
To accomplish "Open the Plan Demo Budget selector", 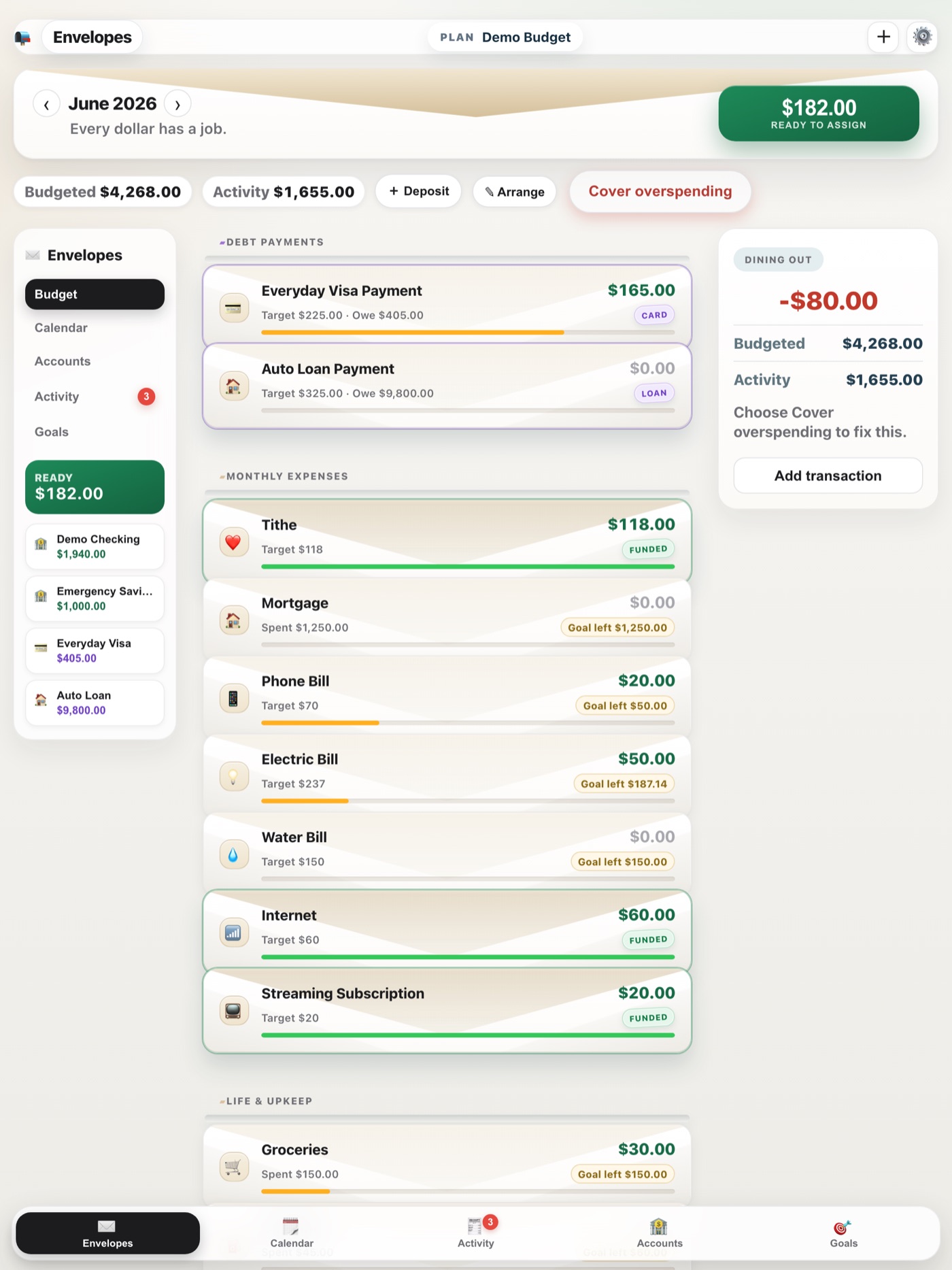I will click(505, 37).
